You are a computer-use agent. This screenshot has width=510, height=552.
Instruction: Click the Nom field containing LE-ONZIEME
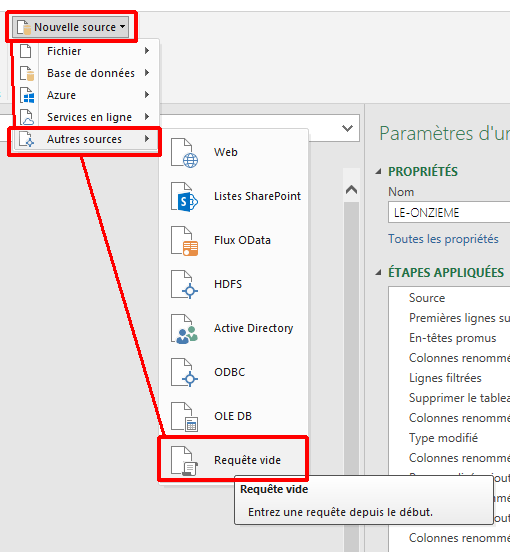pos(449,212)
